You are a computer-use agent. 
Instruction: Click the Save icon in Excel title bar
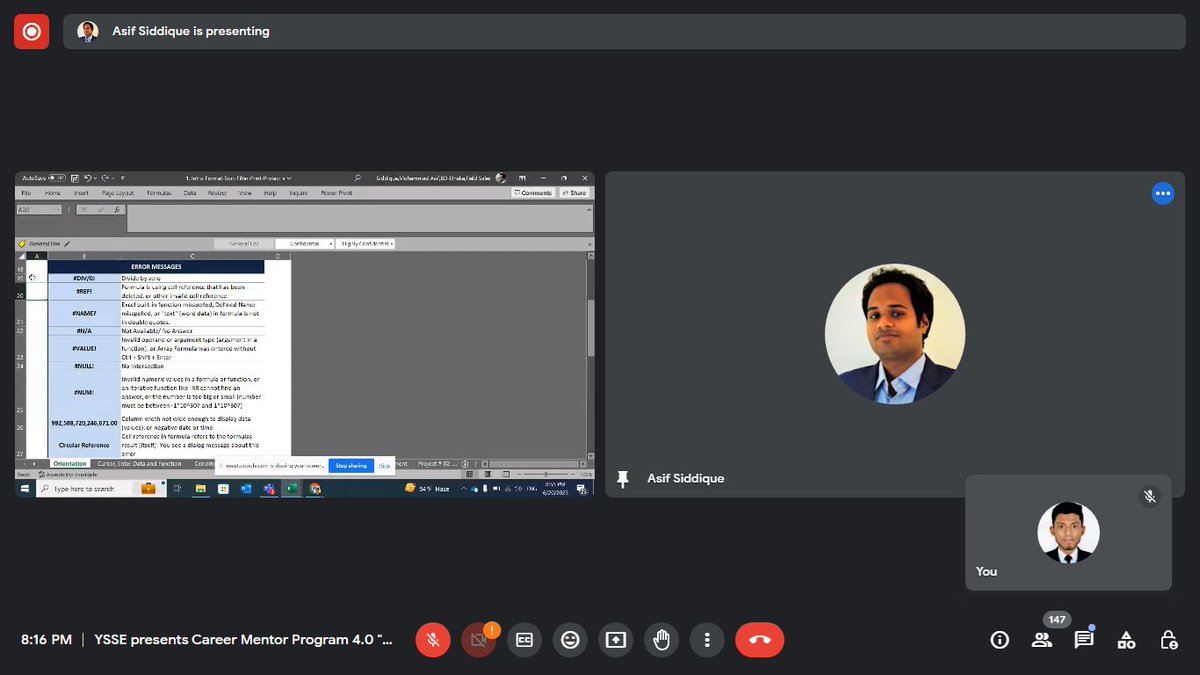75,178
